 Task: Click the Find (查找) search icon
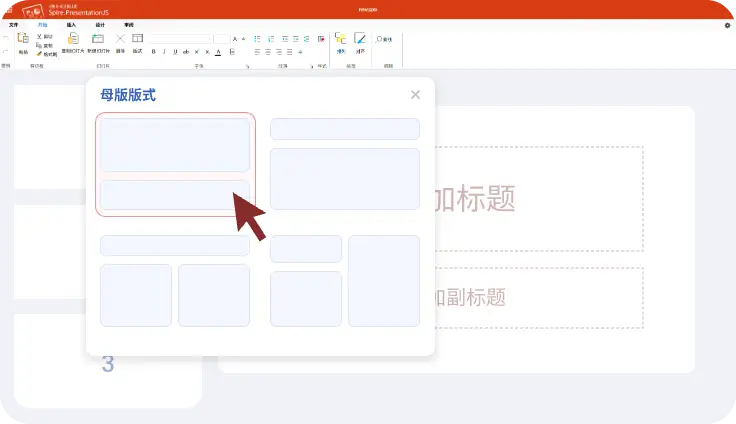(x=379, y=39)
